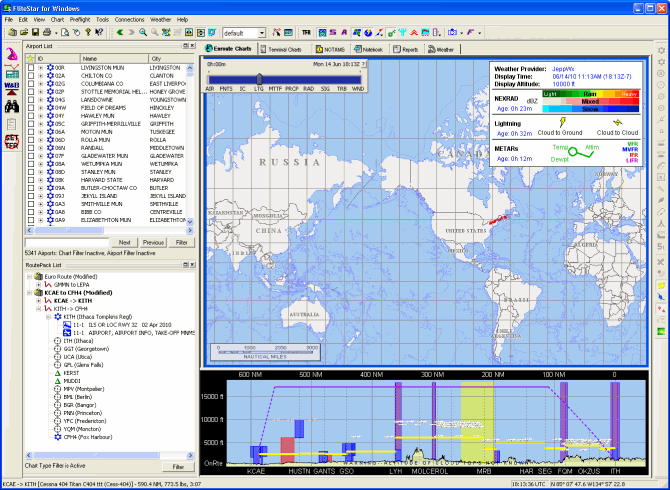Image resolution: width=670 pixels, height=490 pixels.
Task: Check the box for HAWLEY MUN
Action: (31, 116)
